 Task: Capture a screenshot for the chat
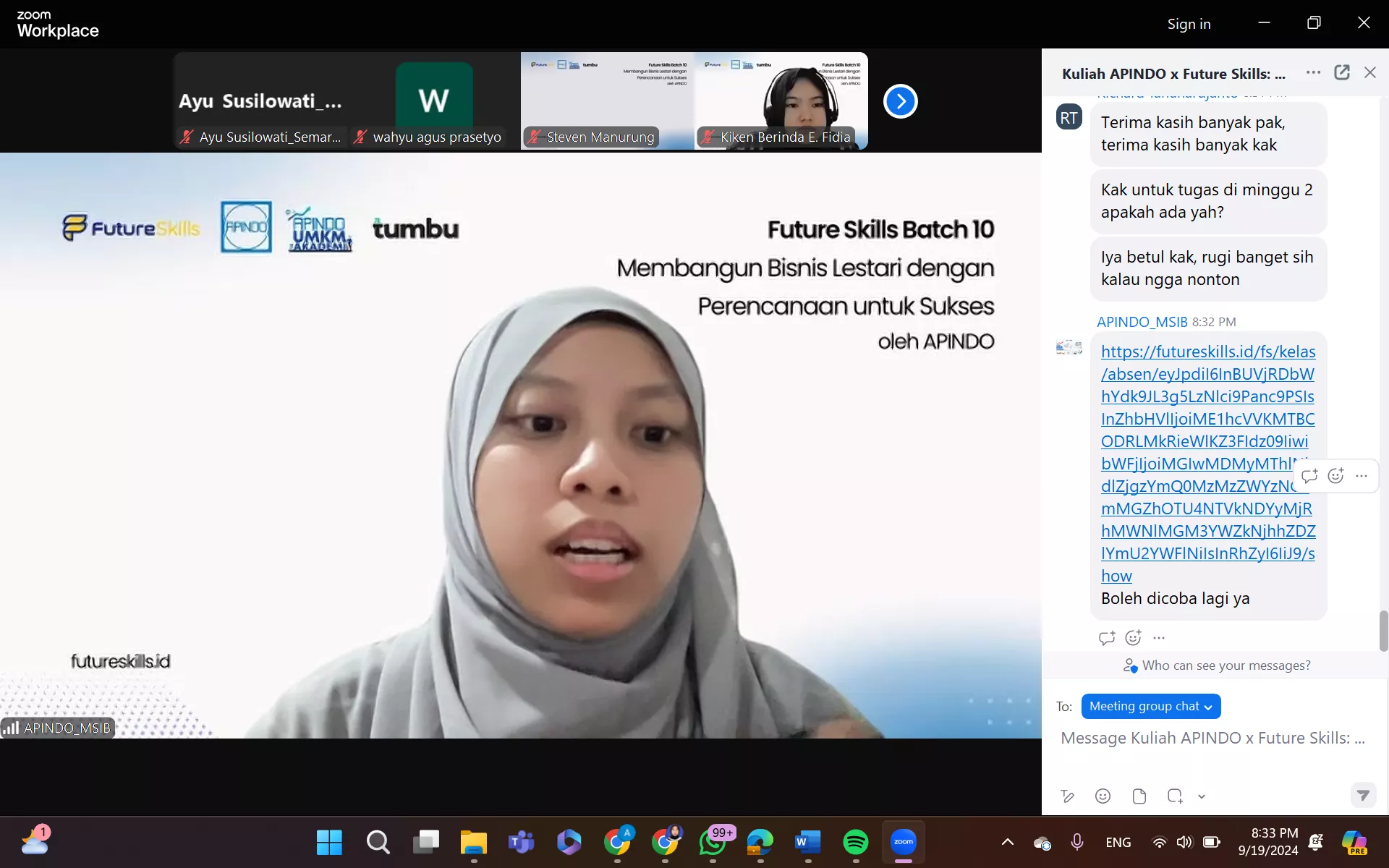point(1176,796)
